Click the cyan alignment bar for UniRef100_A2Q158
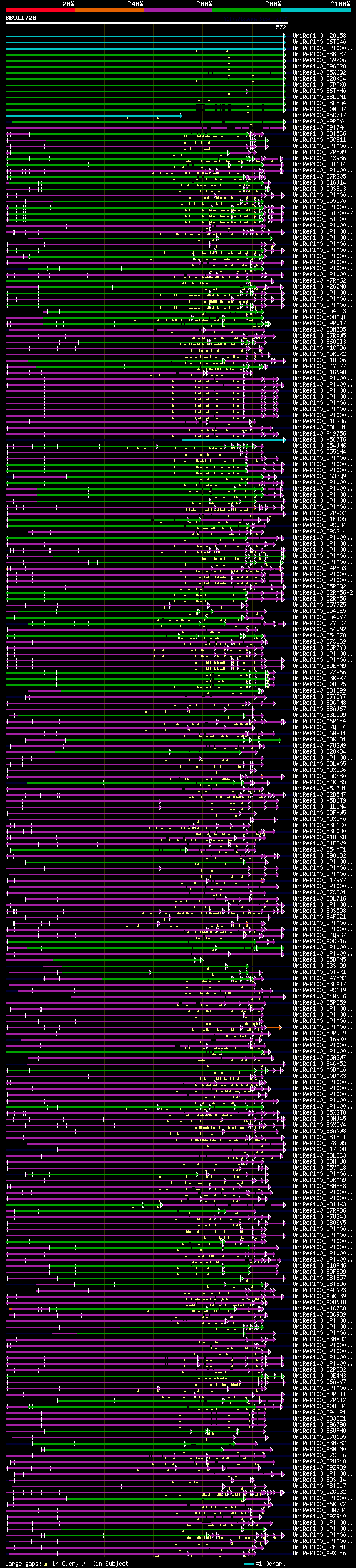 tap(145, 36)
